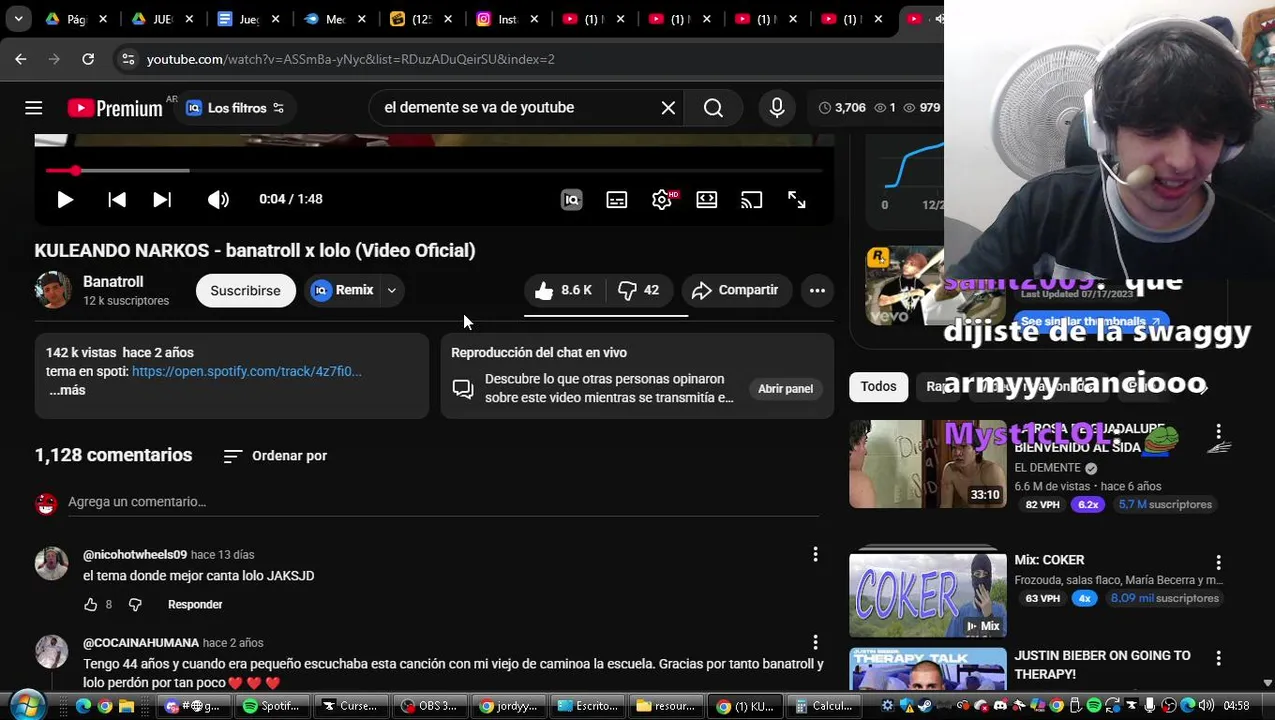Open options for the Mix: COKER video
This screenshot has height=720, width=1275.
pyautogui.click(x=1218, y=563)
